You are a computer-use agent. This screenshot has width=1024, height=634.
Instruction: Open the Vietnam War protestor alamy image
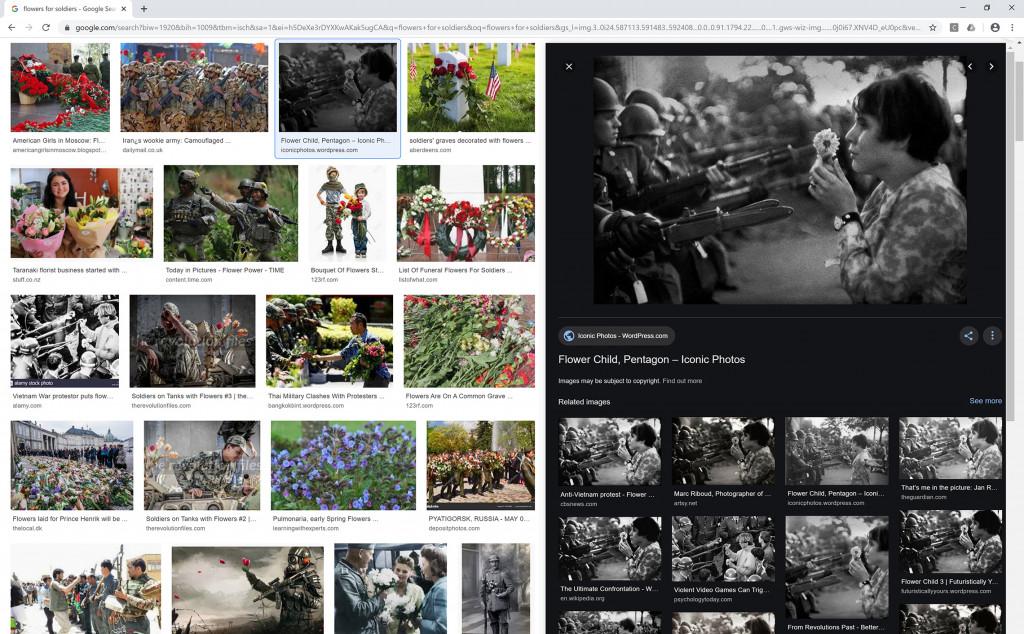coord(65,341)
